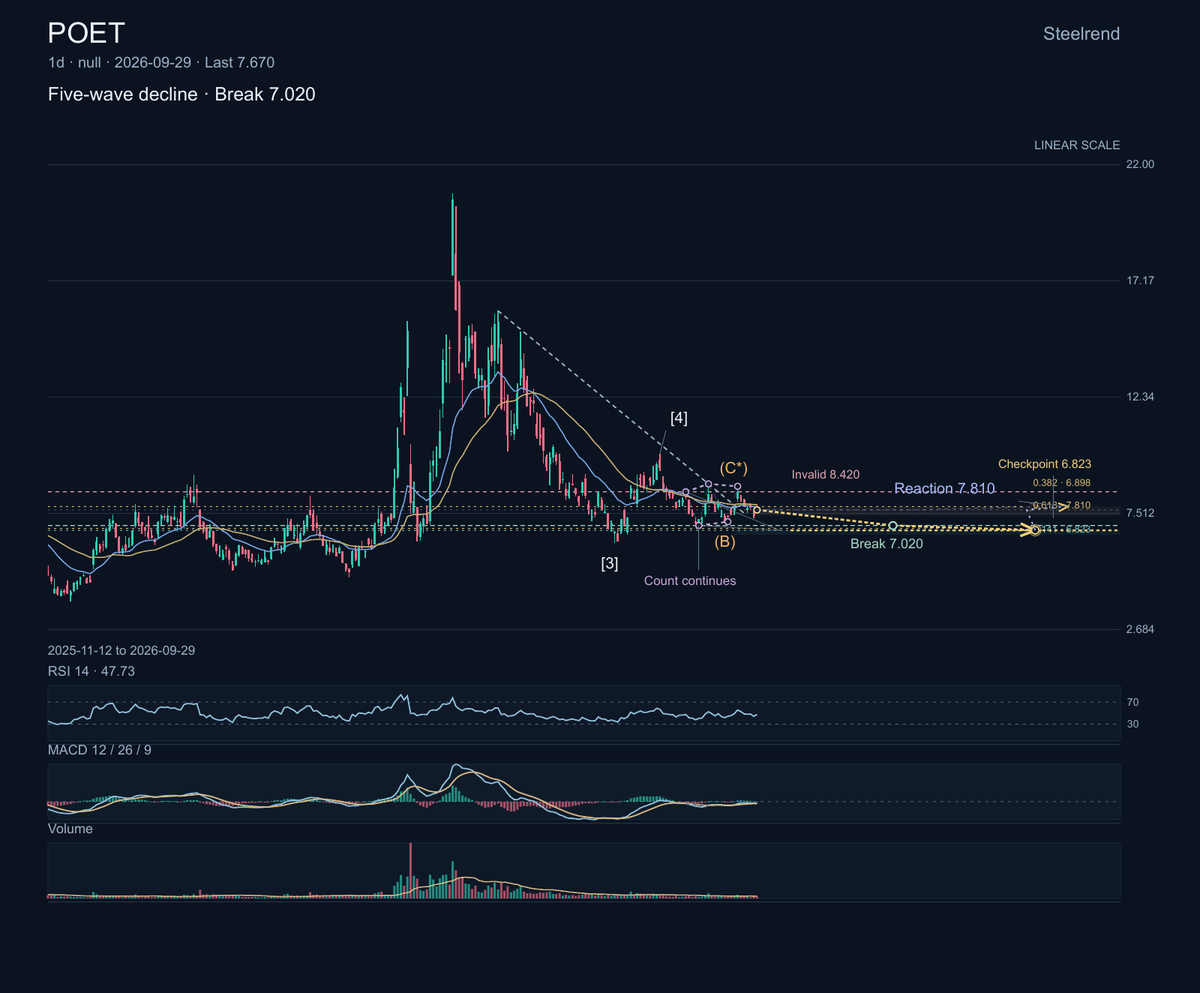This screenshot has width=1200, height=993.
Task: Click the (C*) wave label
Action: 734,468
